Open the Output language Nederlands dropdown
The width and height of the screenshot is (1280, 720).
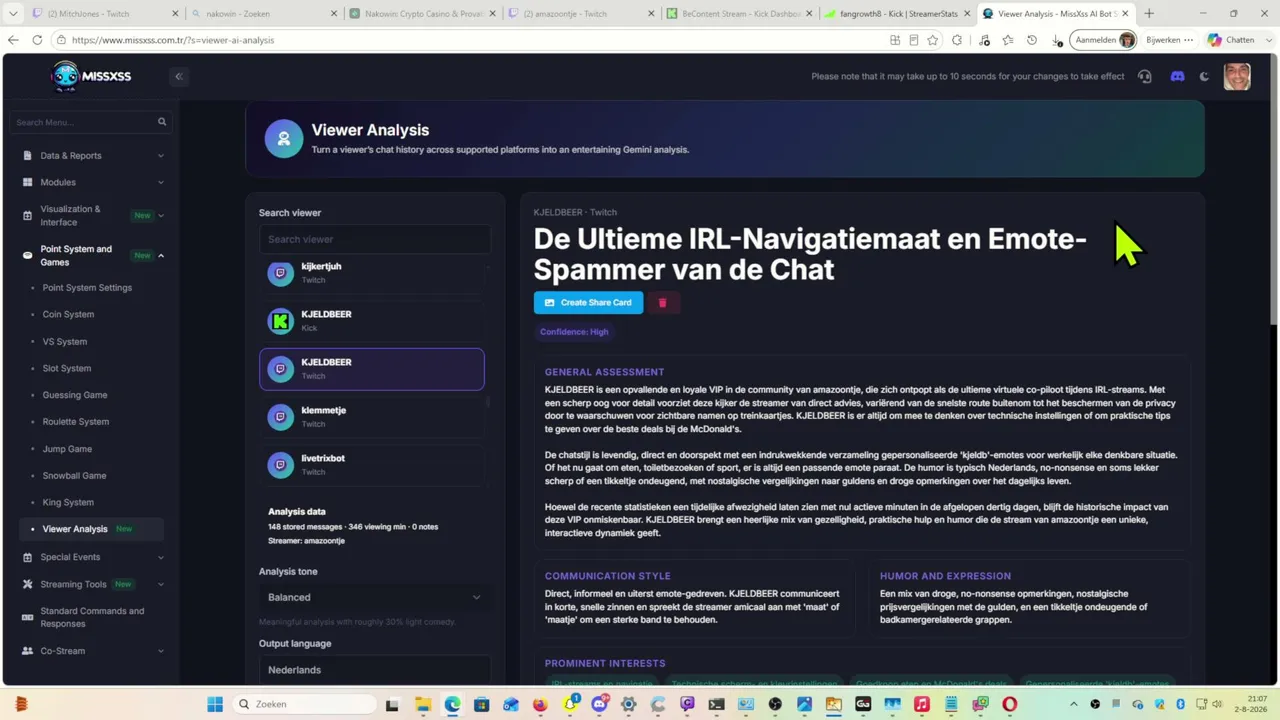[374, 670]
